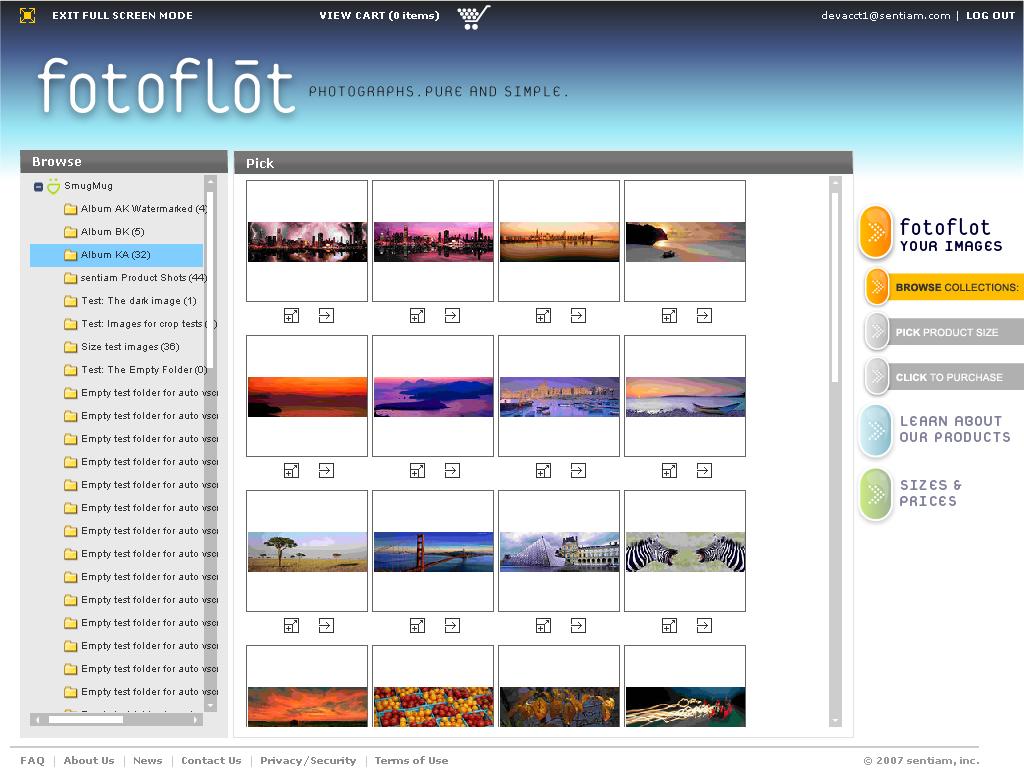This screenshot has height=768, width=1024.
Task: Enlarge the red sunset sea photo
Action: [291, 471]
